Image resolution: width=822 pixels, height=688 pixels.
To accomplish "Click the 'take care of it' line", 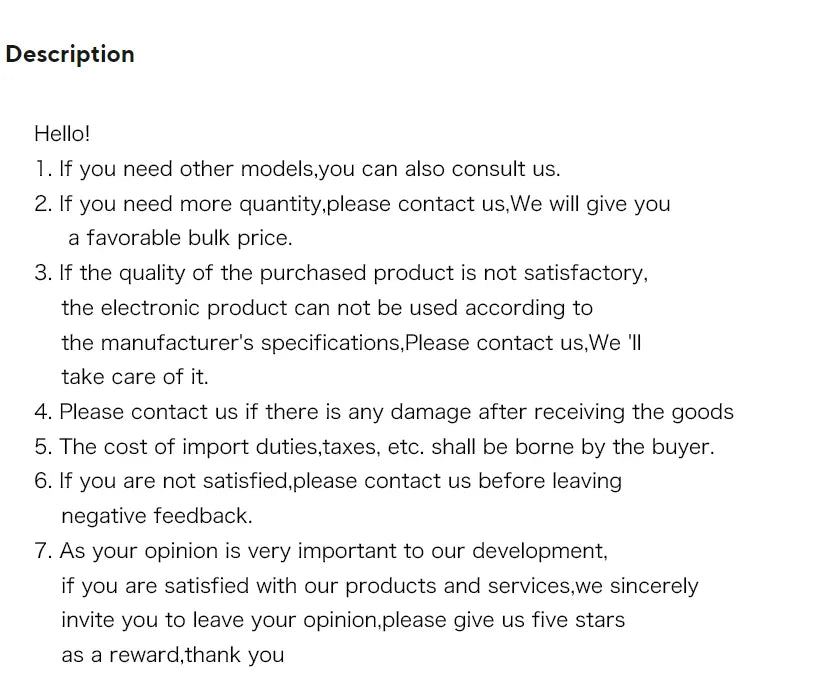I will [135, 377].
